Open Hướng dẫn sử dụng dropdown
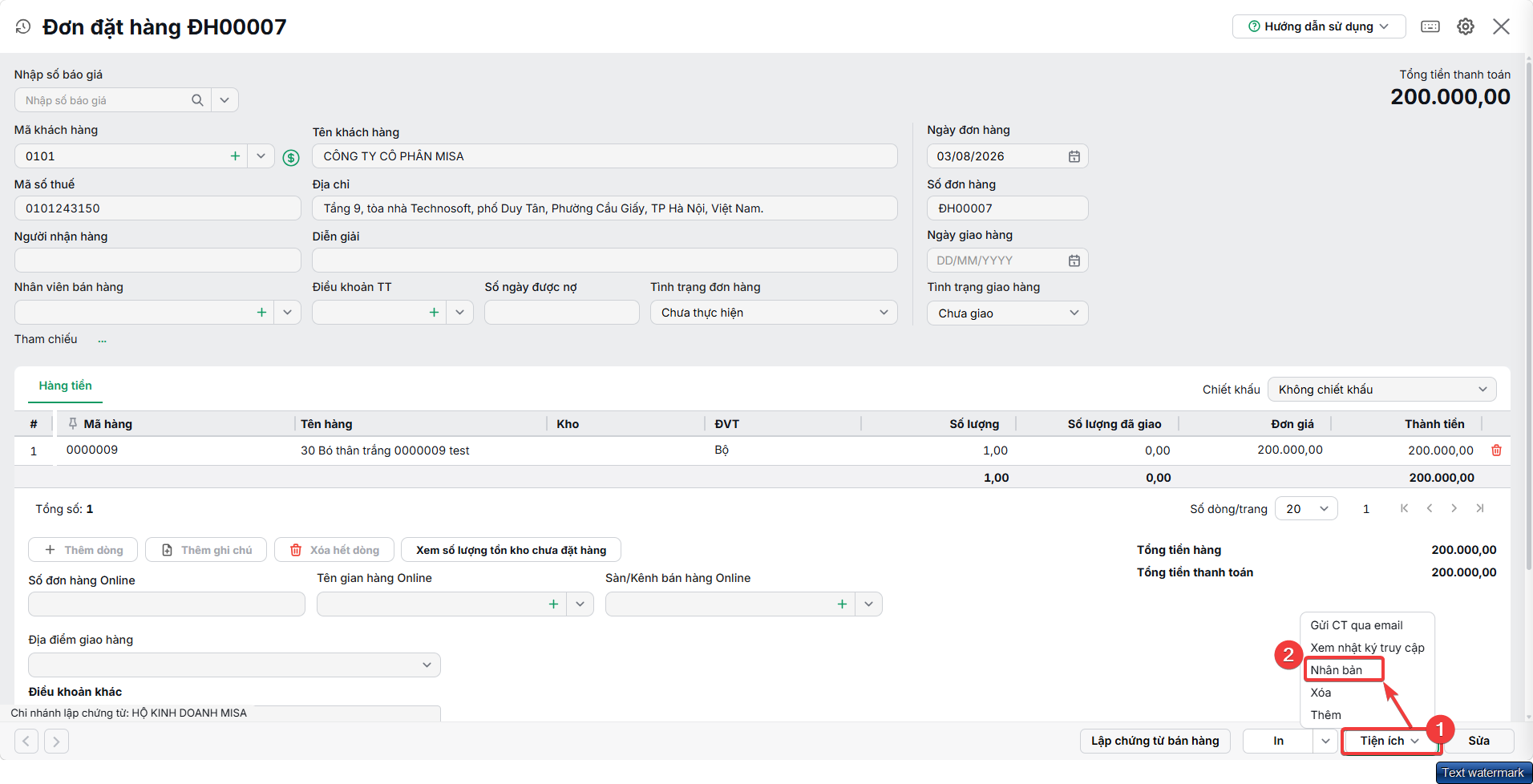 (x=1319, y=26)
